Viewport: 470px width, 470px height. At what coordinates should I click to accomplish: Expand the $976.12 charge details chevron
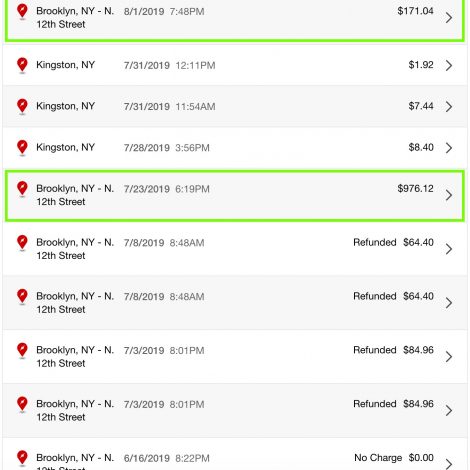tap(449, 195)
